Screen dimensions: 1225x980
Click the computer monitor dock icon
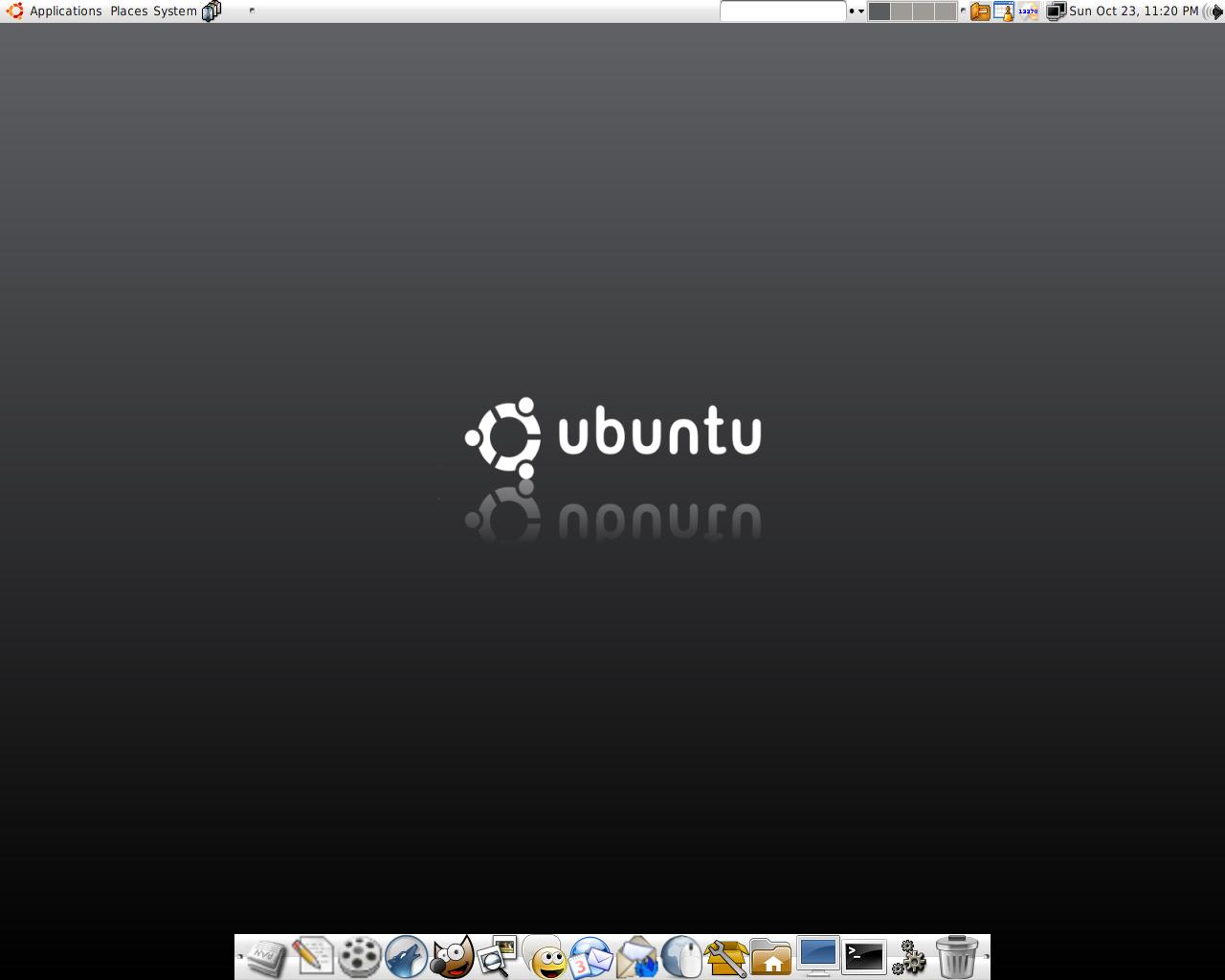pyautogui.click(x=817, y=957)
